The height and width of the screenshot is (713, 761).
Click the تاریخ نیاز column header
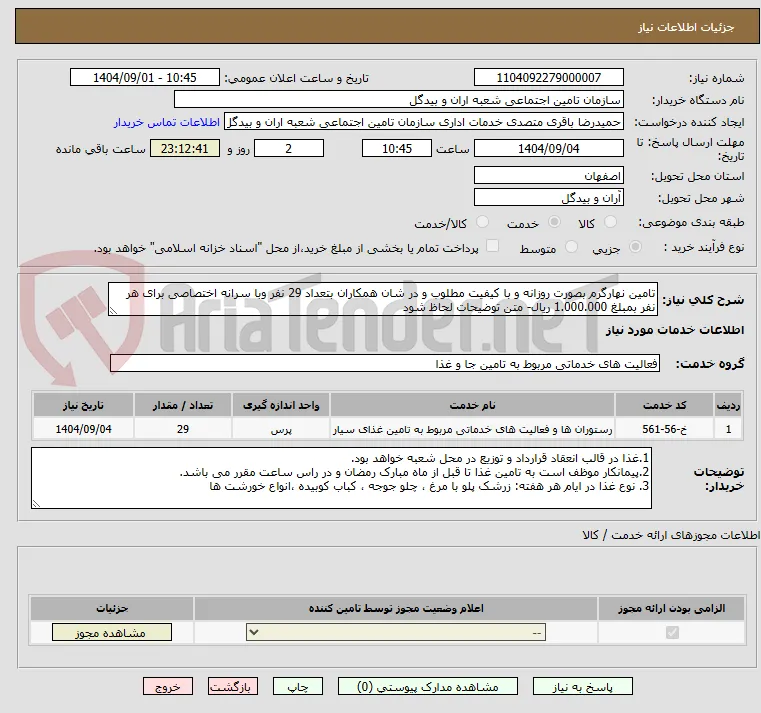[x=83, y=405]
